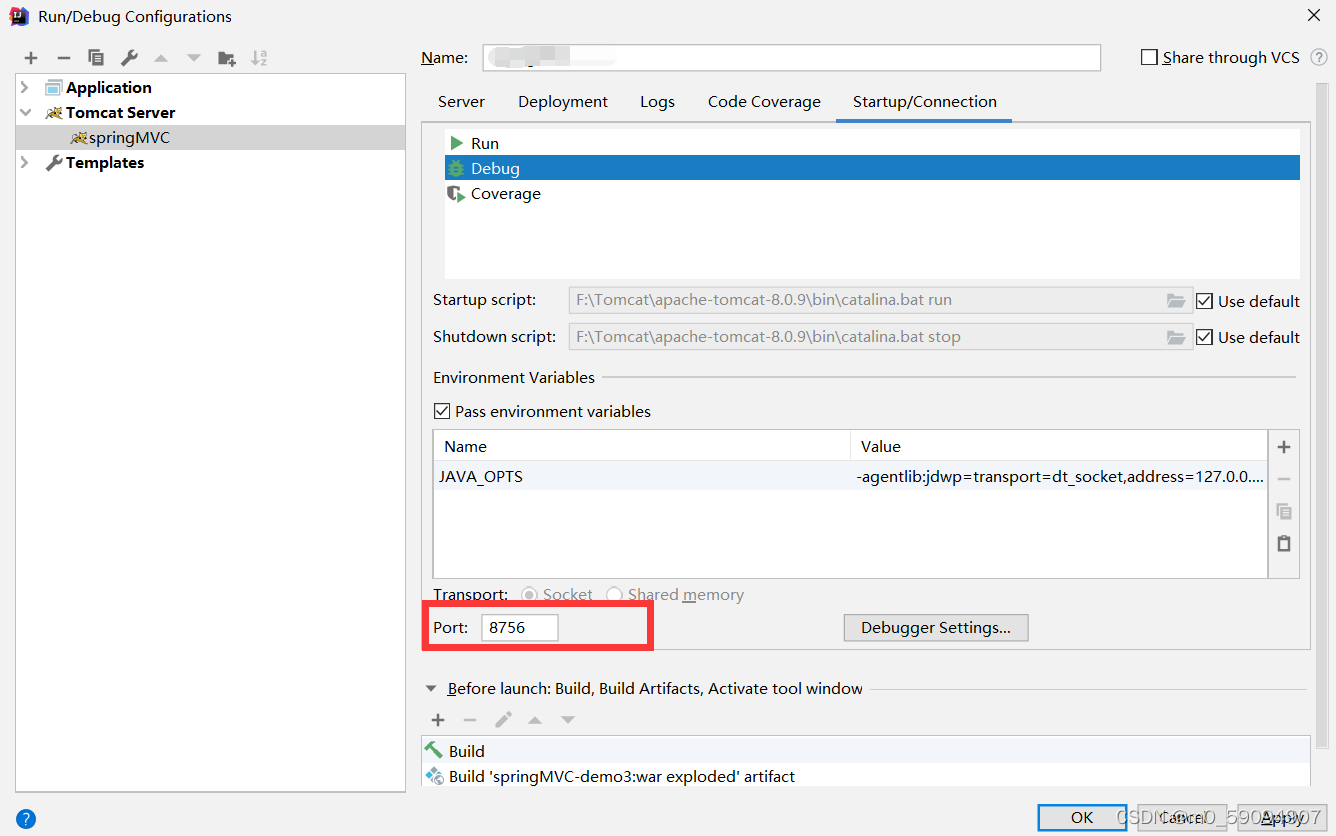1336x836 pixels.
Task: Edit configuration templates with wrench icon
Action: [x=129, y=57]
